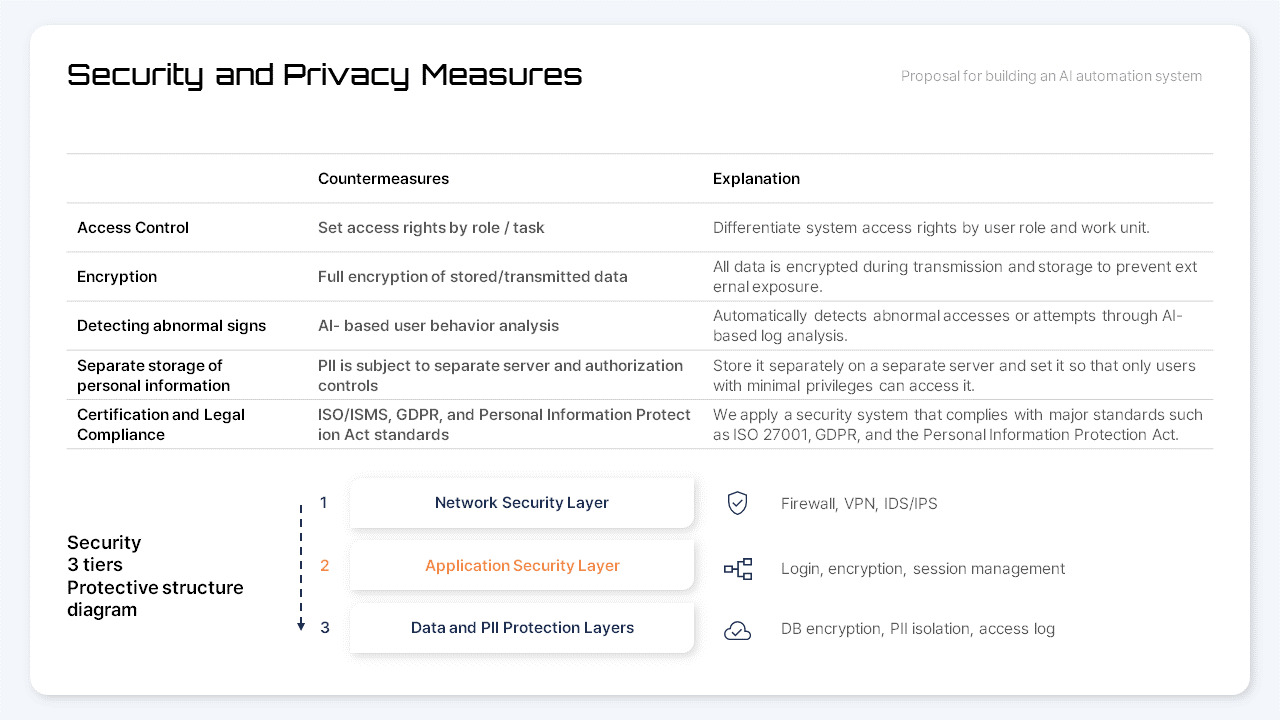Screen dimensions: 1280x720
Task: Select the Network Security Layer box
Action: tap(521, 503)
